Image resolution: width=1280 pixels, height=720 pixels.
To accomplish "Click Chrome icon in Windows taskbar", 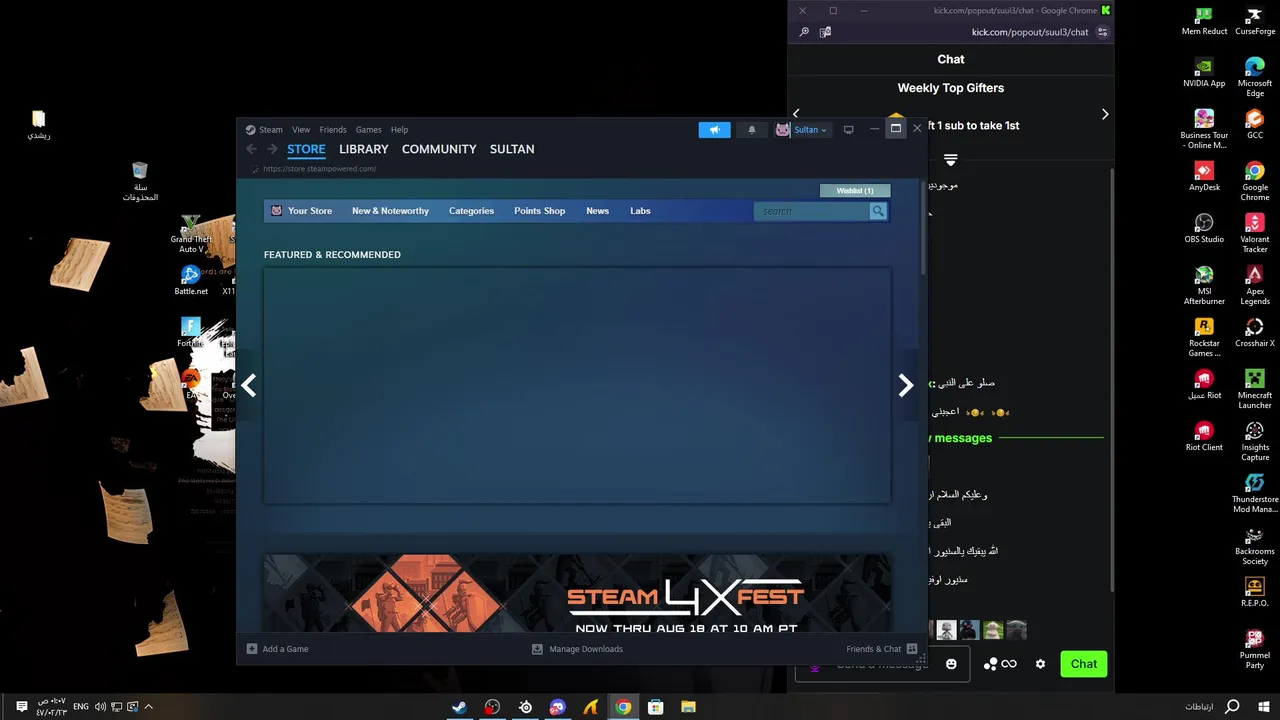I will coord(623,707).
